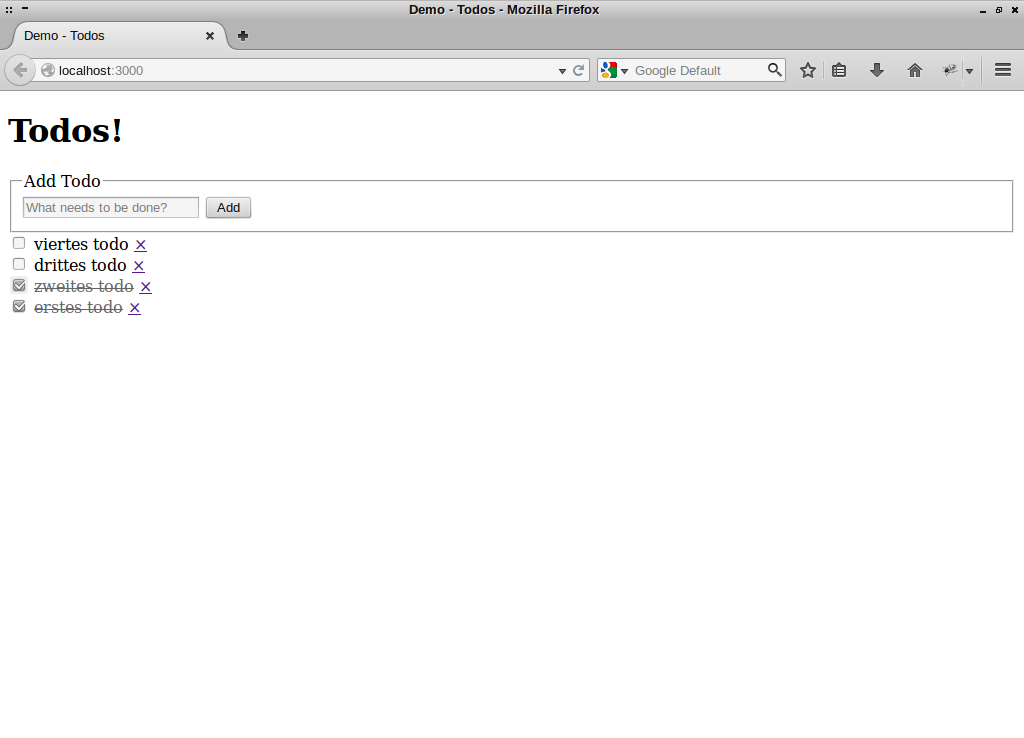The image size is (1024, 738).
Task: Click the Add button
Action: [x=229, y=208]
